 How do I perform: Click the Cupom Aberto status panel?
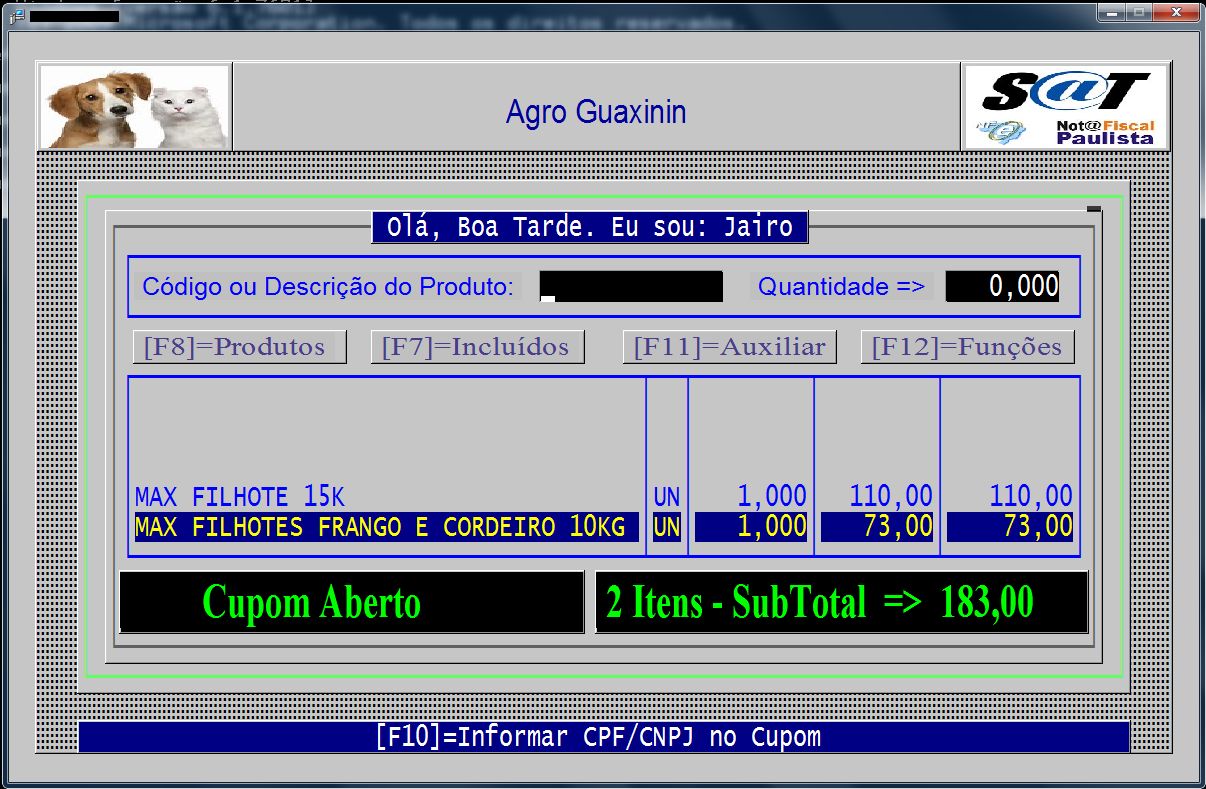pos(351,603)
